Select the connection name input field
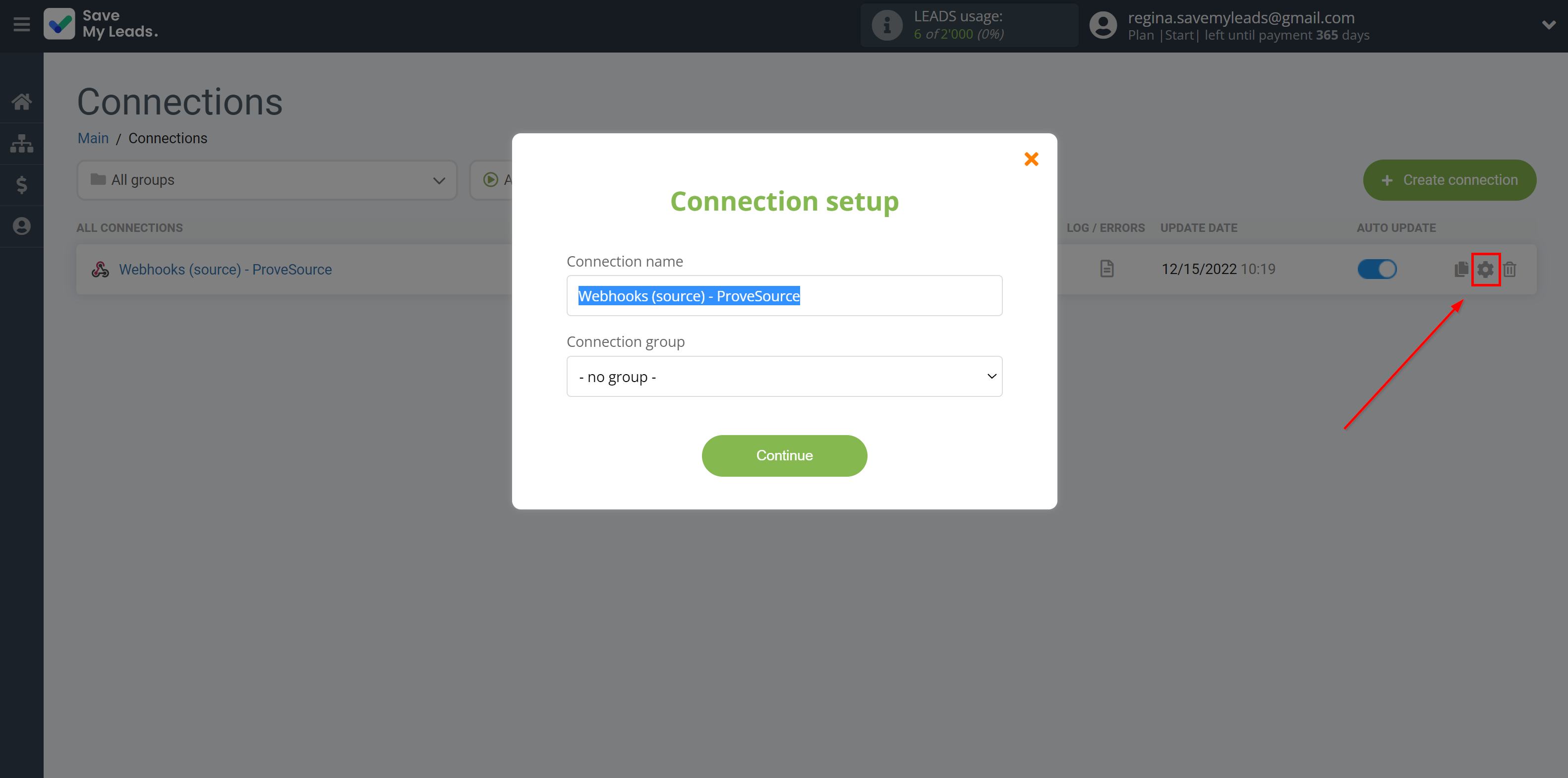The height and width of the screenshot is (778, 1568). [x=784, y=296]
